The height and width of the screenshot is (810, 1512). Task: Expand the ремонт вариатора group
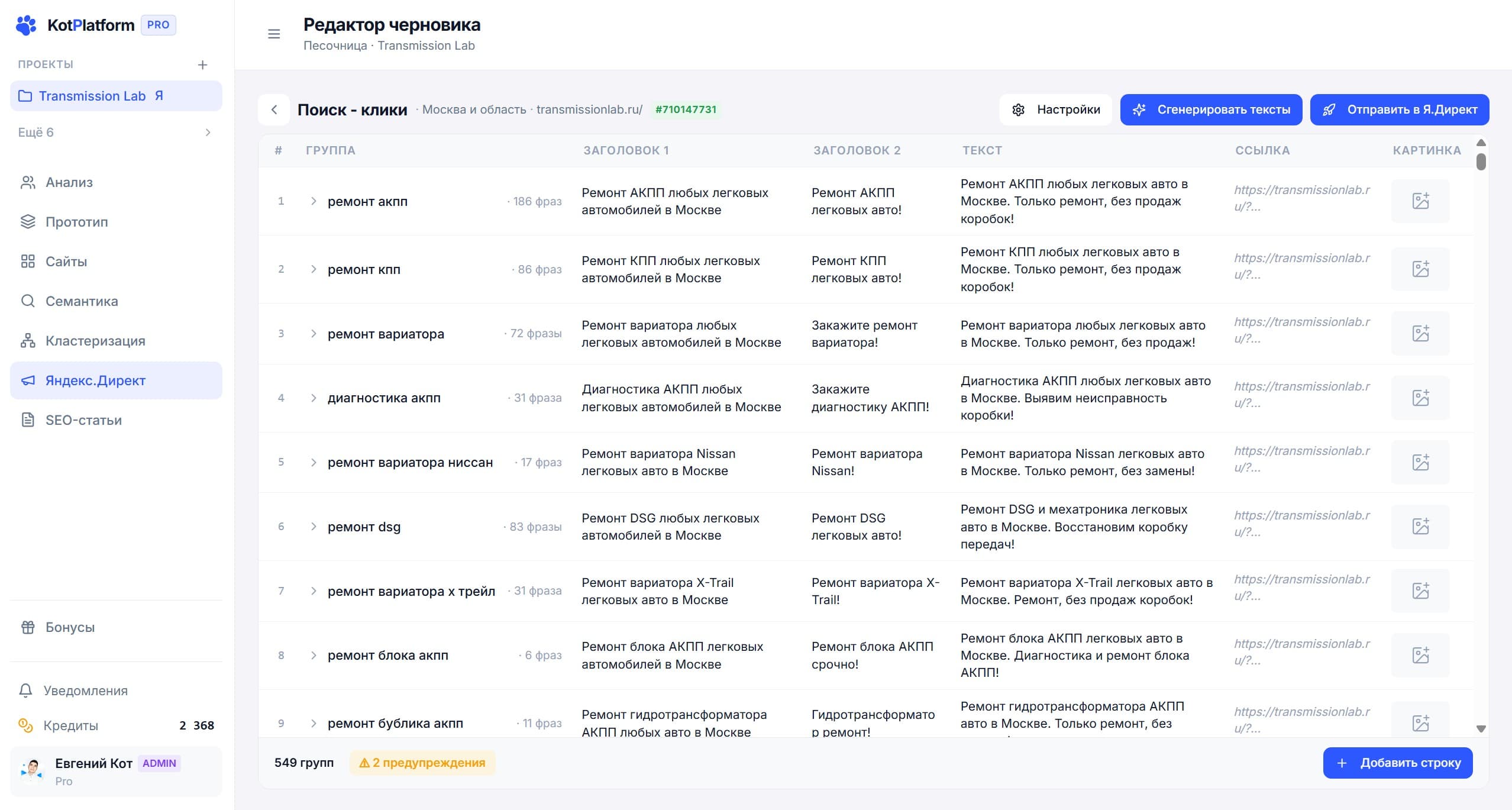[314, 334]
